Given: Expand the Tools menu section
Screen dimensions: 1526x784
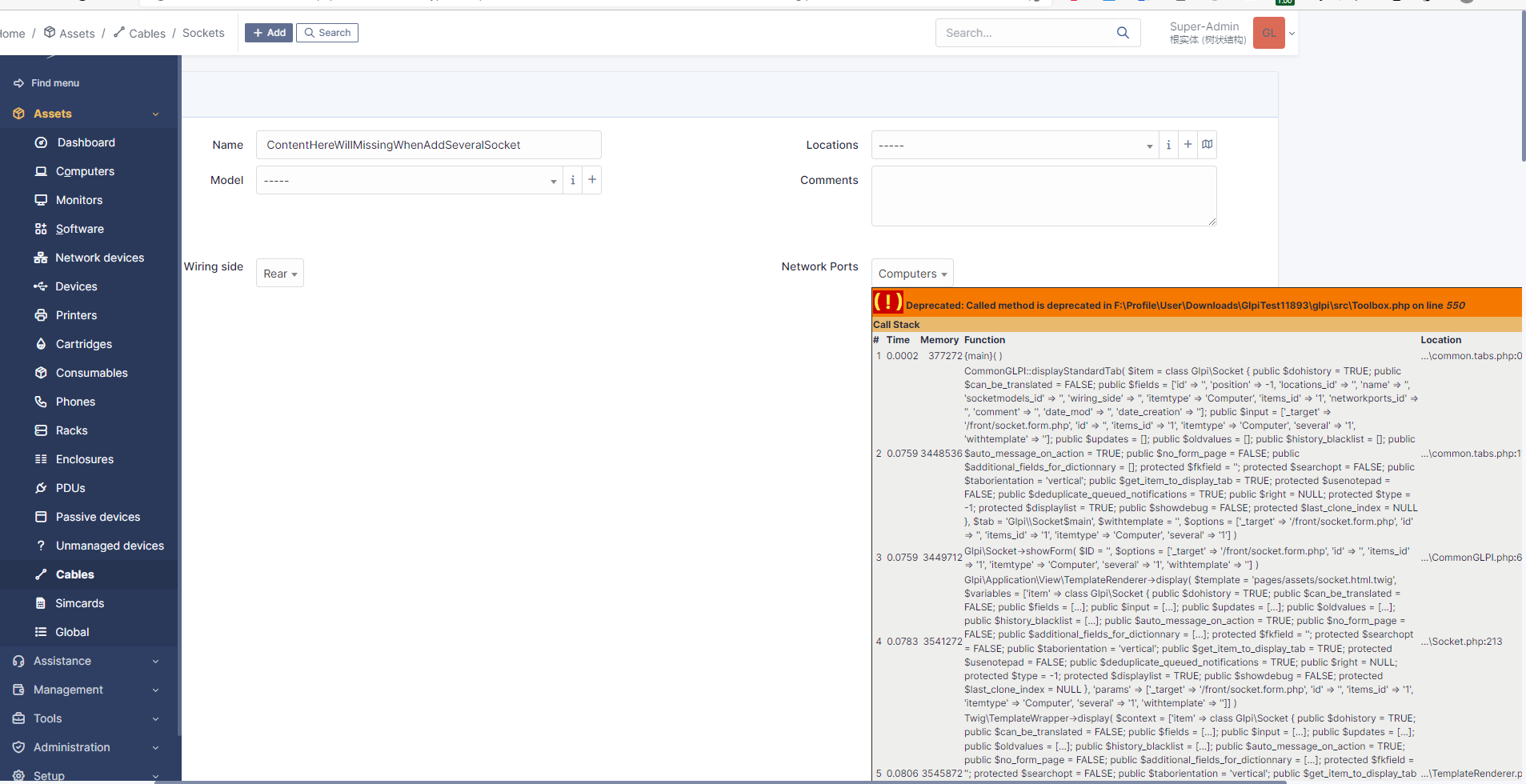Looking at the screenshot, I should pos(155,719).
